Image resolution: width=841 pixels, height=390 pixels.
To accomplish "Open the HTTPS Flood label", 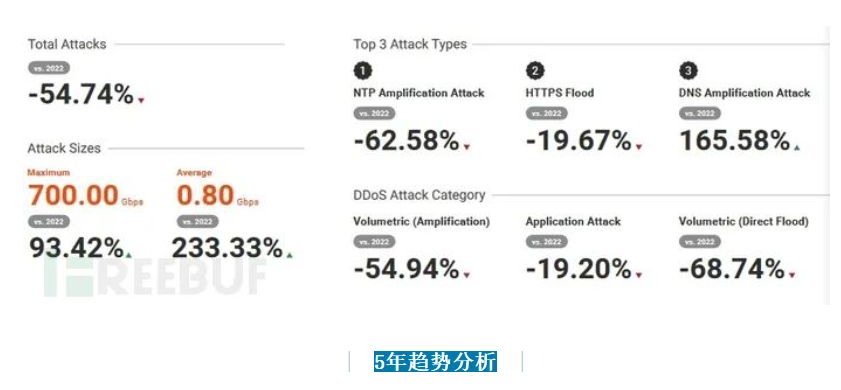I will click(559, 93).
